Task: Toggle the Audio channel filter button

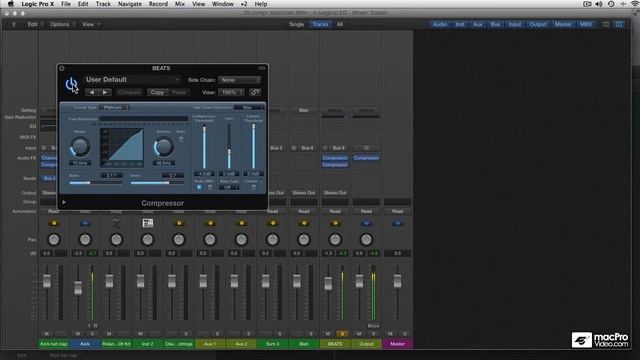Action: (x=440, y=24)
